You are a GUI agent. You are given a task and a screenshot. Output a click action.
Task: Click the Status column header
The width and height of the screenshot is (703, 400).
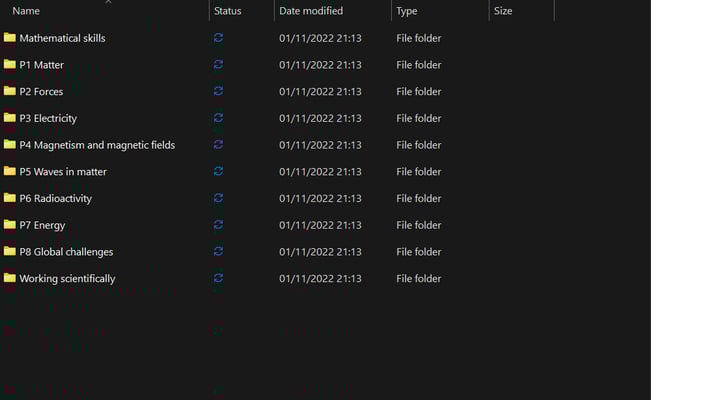(x=228, y=11)
